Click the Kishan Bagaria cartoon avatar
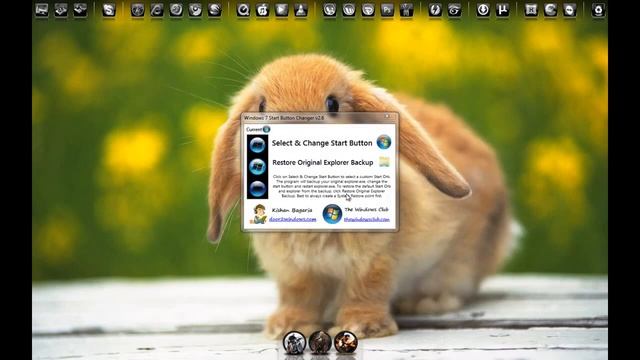 (x=259, y=214)
